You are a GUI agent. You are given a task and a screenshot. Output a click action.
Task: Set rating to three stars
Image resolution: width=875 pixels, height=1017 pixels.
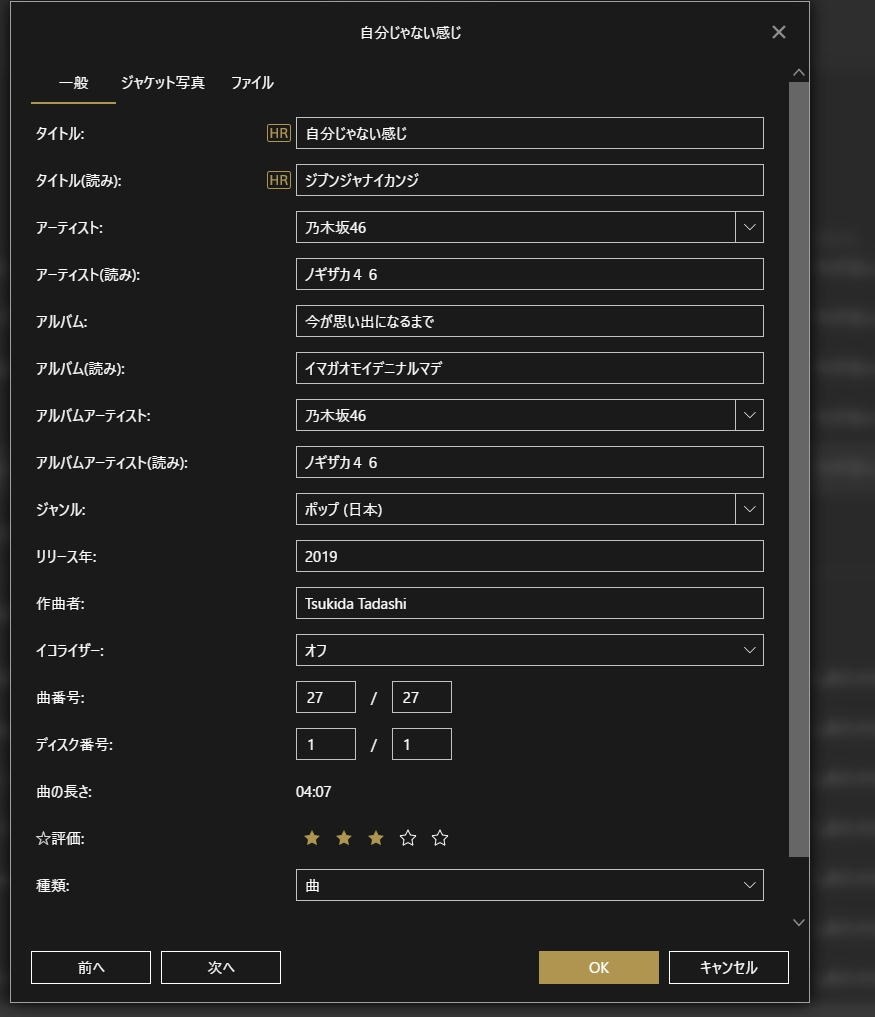(x=376, y=838)
